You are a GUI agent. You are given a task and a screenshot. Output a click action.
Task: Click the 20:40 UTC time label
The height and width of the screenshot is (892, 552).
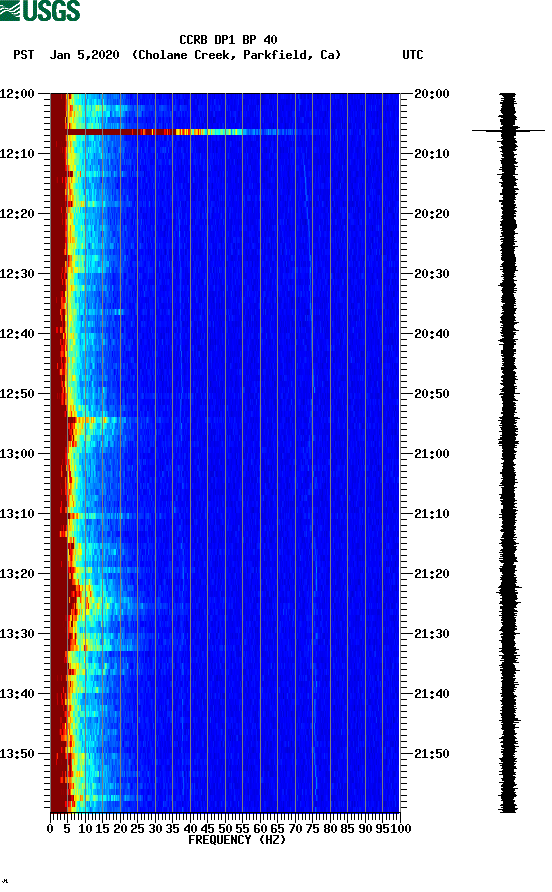pos(432,334)
